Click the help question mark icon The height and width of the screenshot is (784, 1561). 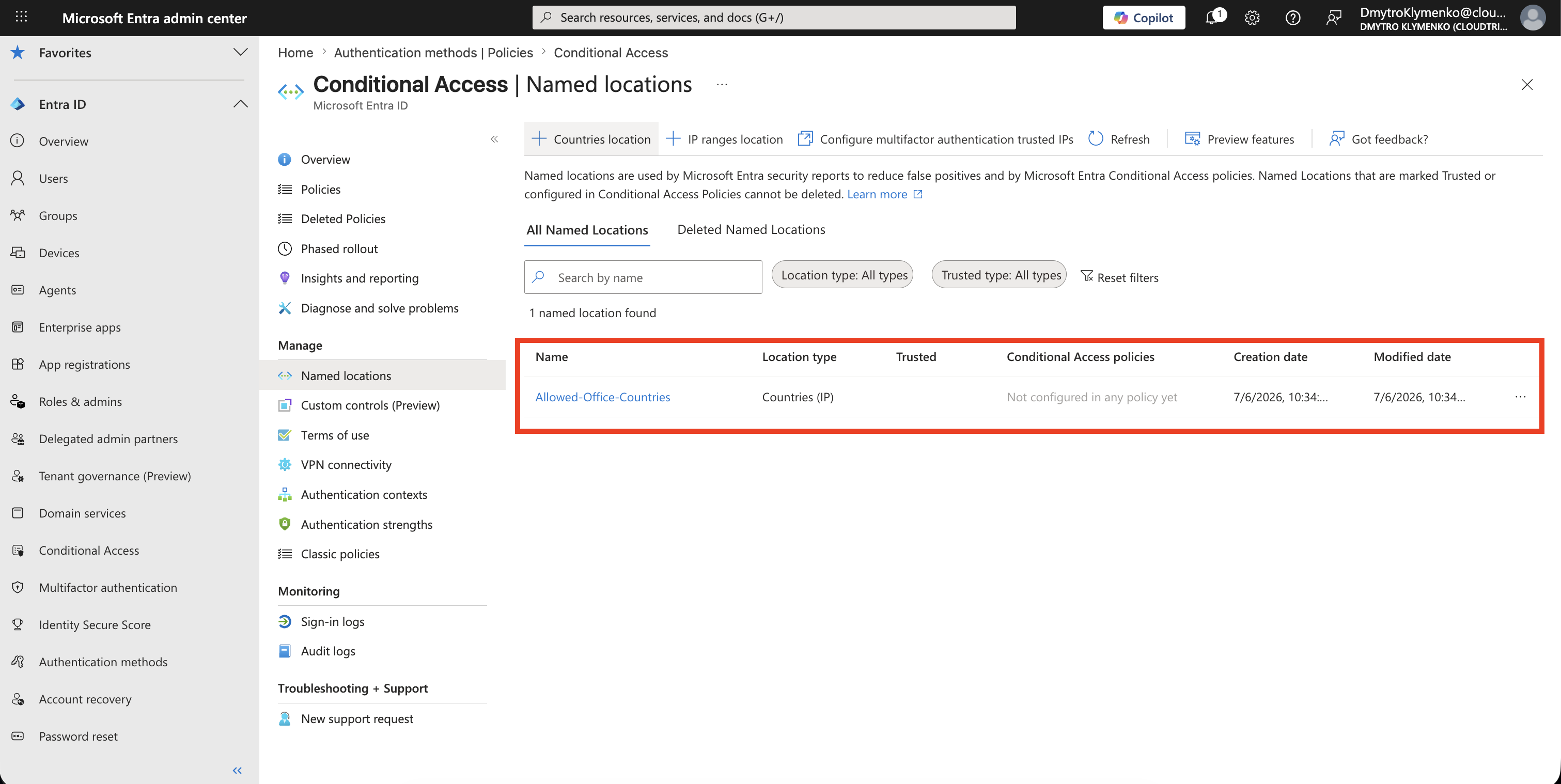1292,18
